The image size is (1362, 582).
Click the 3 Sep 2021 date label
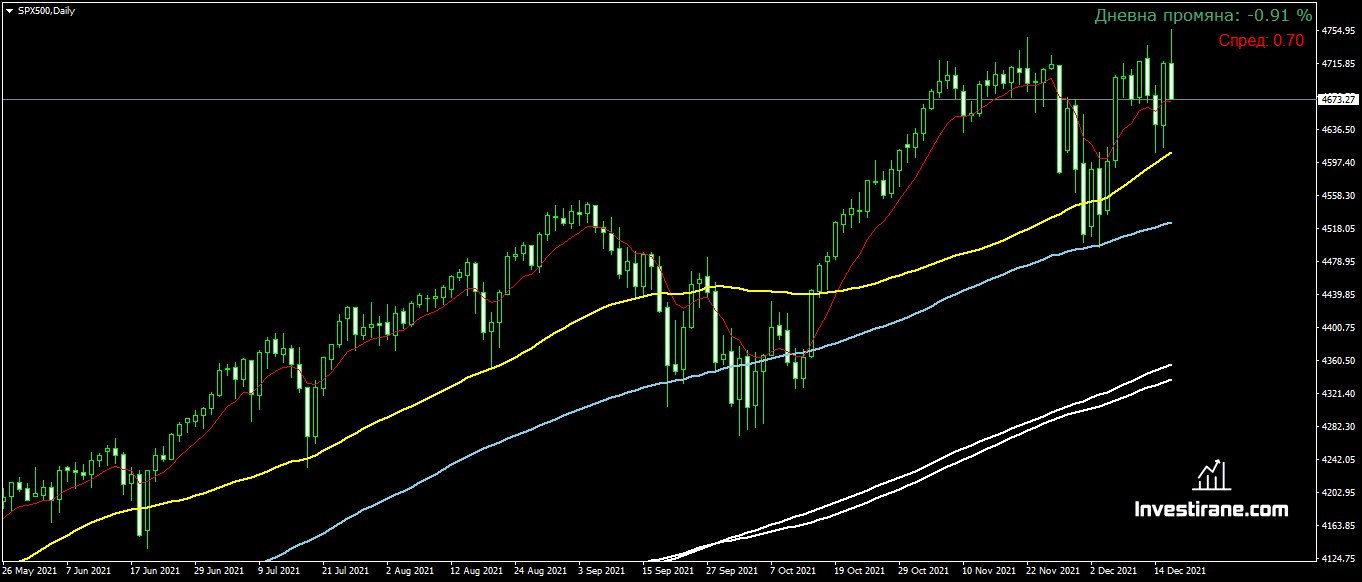600,571
